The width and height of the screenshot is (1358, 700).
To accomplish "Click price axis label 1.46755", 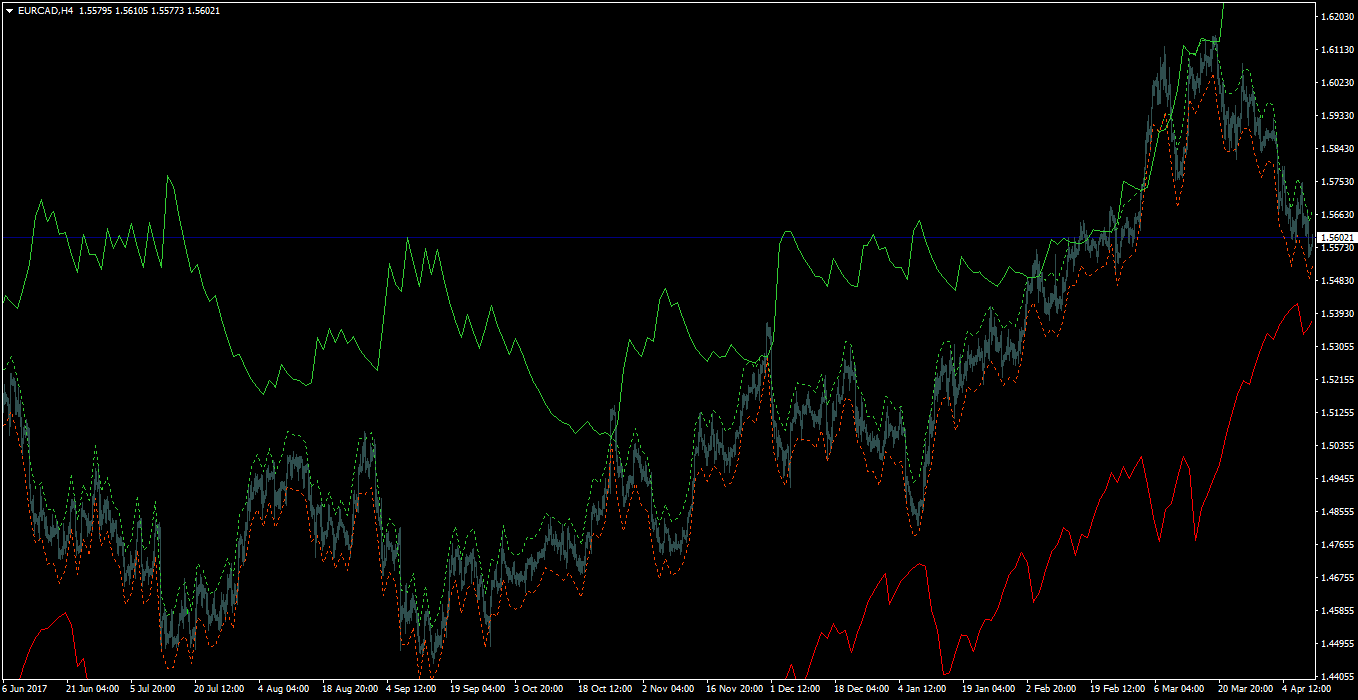I will 1337,578.
